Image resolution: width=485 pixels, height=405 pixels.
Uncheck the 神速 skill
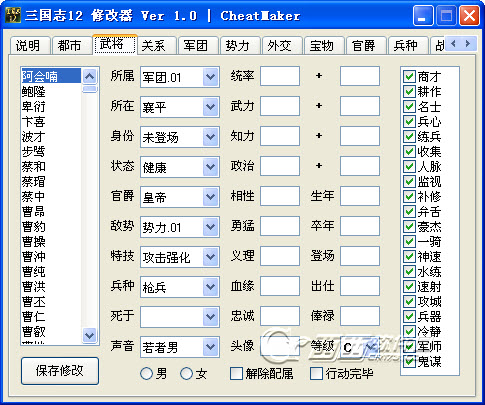pyautogui.click(x=409, y=256)
